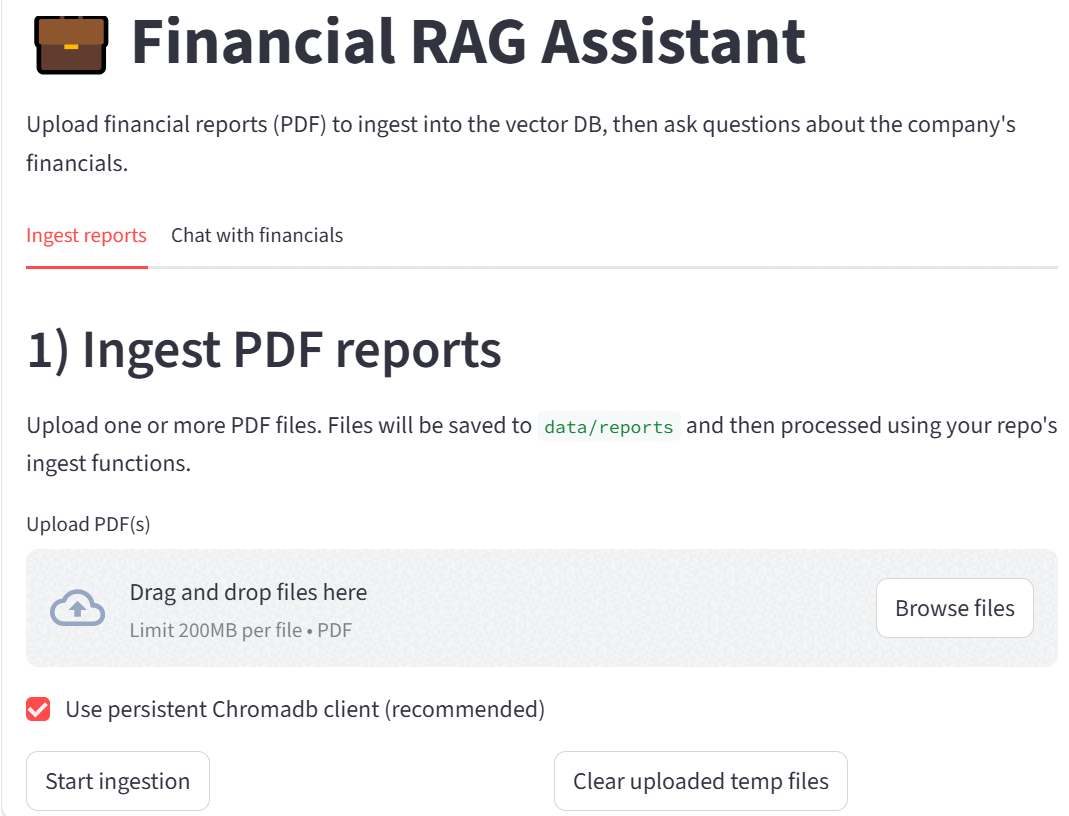Switch to the Chat with financials tab
This screenshot has height=816, width=1069.
point(257,236)
